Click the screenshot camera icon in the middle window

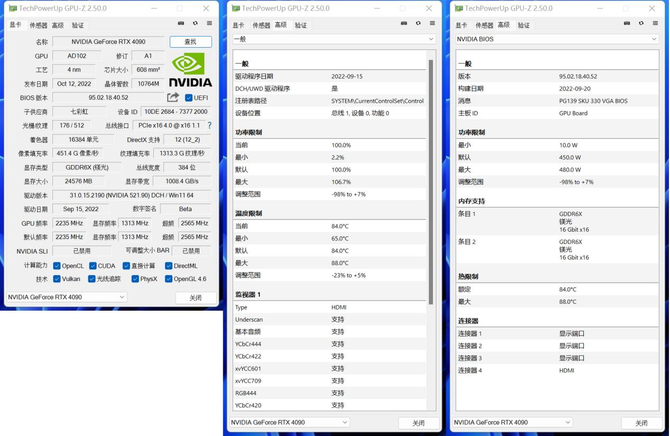tap(404, 23)
